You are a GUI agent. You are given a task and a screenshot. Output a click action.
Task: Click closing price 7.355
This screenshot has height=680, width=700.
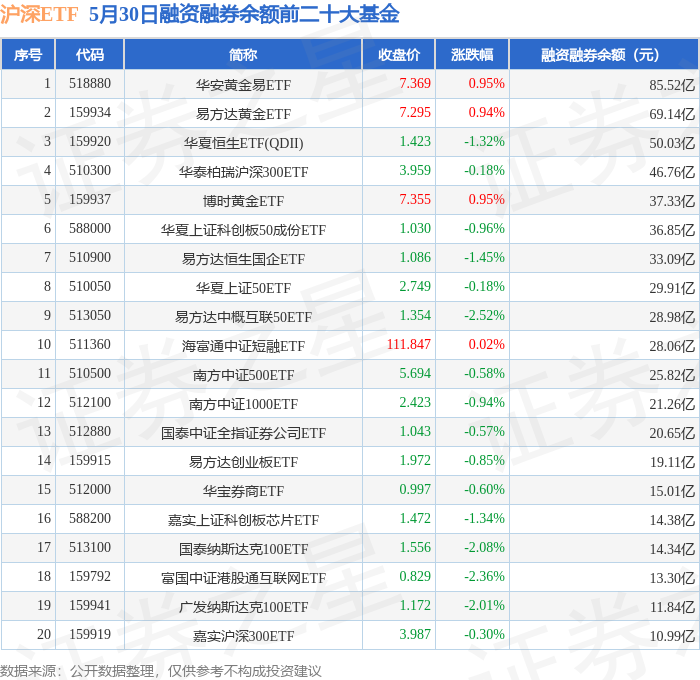pyautogui.click(x=415, y=200)
